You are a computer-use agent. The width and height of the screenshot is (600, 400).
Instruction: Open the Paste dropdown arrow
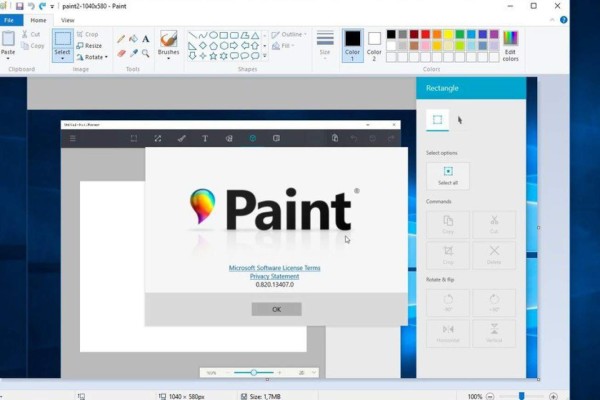[8, 59]
